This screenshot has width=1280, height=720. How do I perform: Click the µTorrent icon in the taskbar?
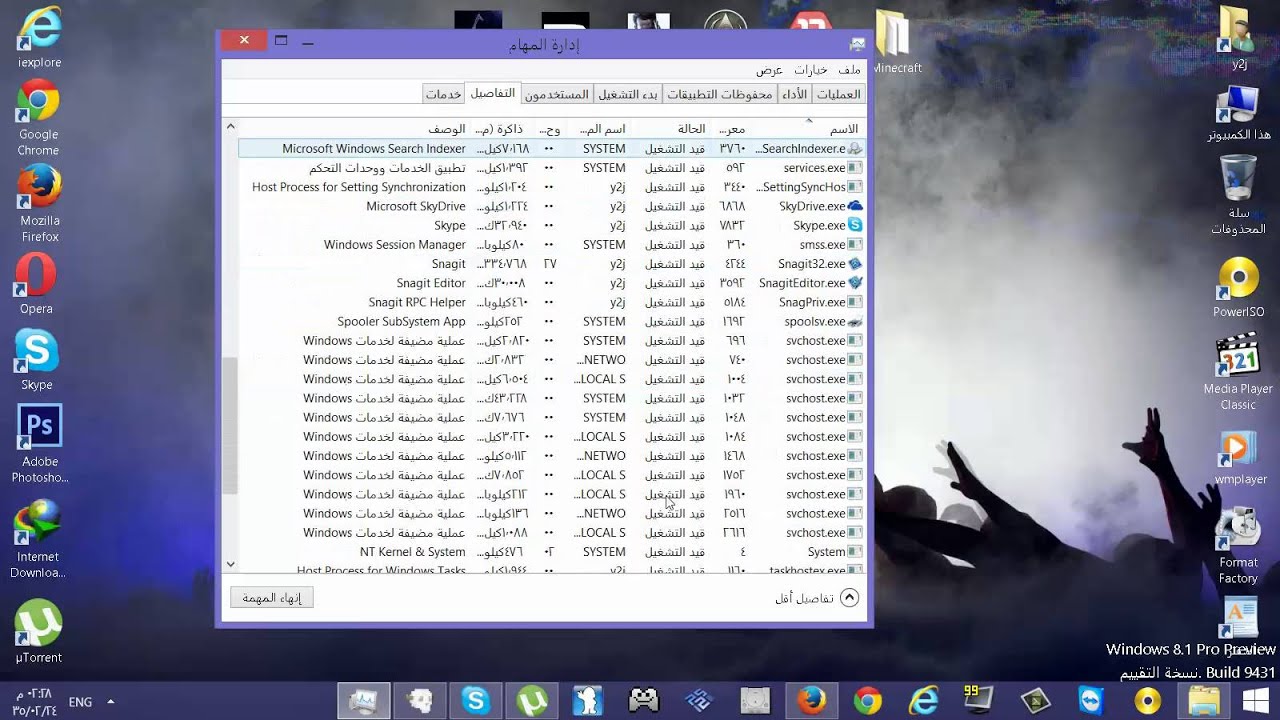point(531,700)
